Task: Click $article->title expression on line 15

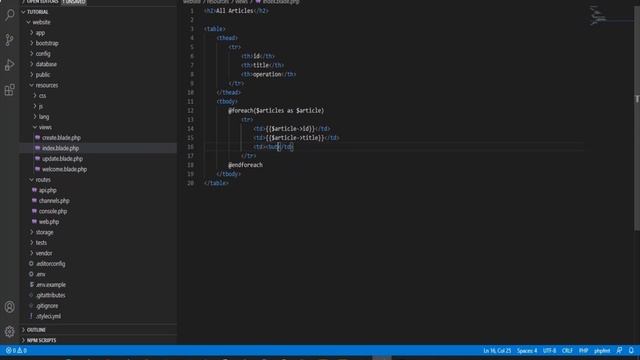Action: (296, 138)
